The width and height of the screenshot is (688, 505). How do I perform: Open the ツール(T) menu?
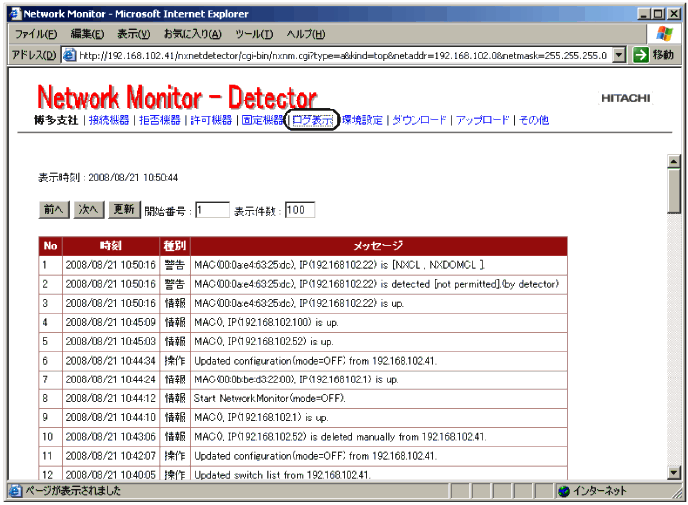[x=254, y=34]
